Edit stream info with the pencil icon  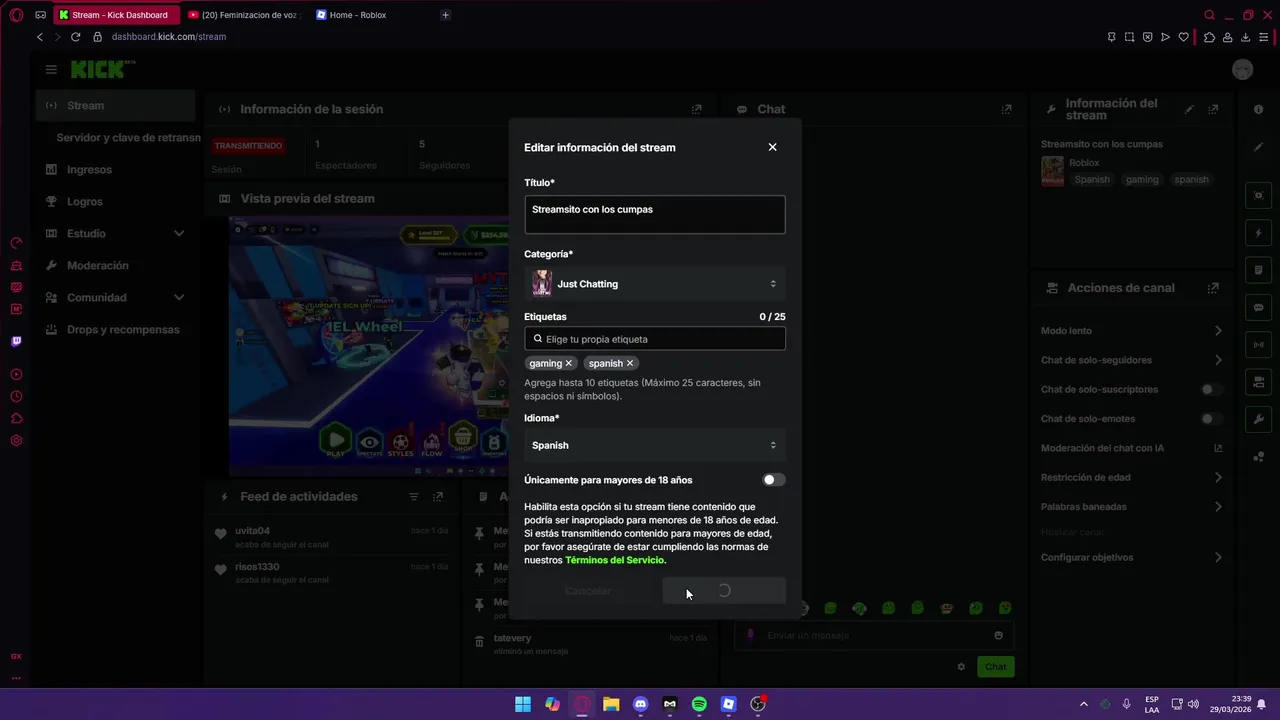pos(1189,109)
